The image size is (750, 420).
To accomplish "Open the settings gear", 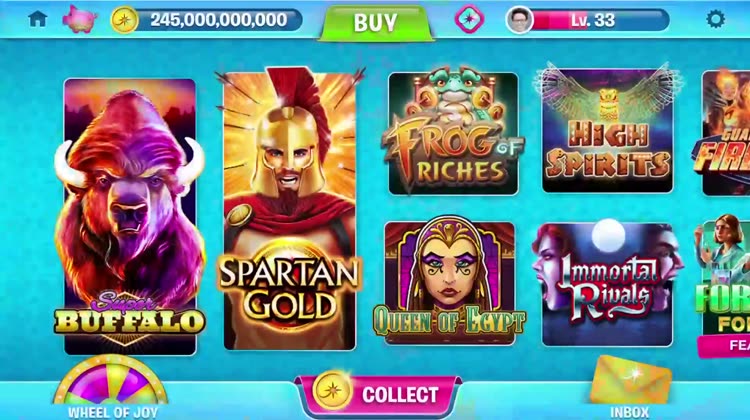I will (x=716, y=19).
